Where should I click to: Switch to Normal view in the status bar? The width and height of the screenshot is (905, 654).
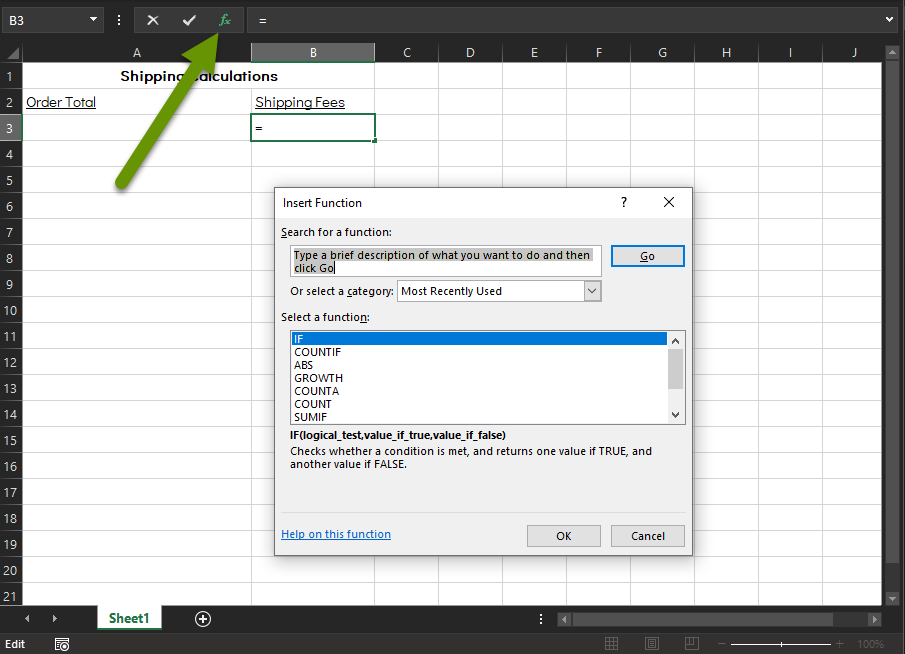tap(611, 643)
